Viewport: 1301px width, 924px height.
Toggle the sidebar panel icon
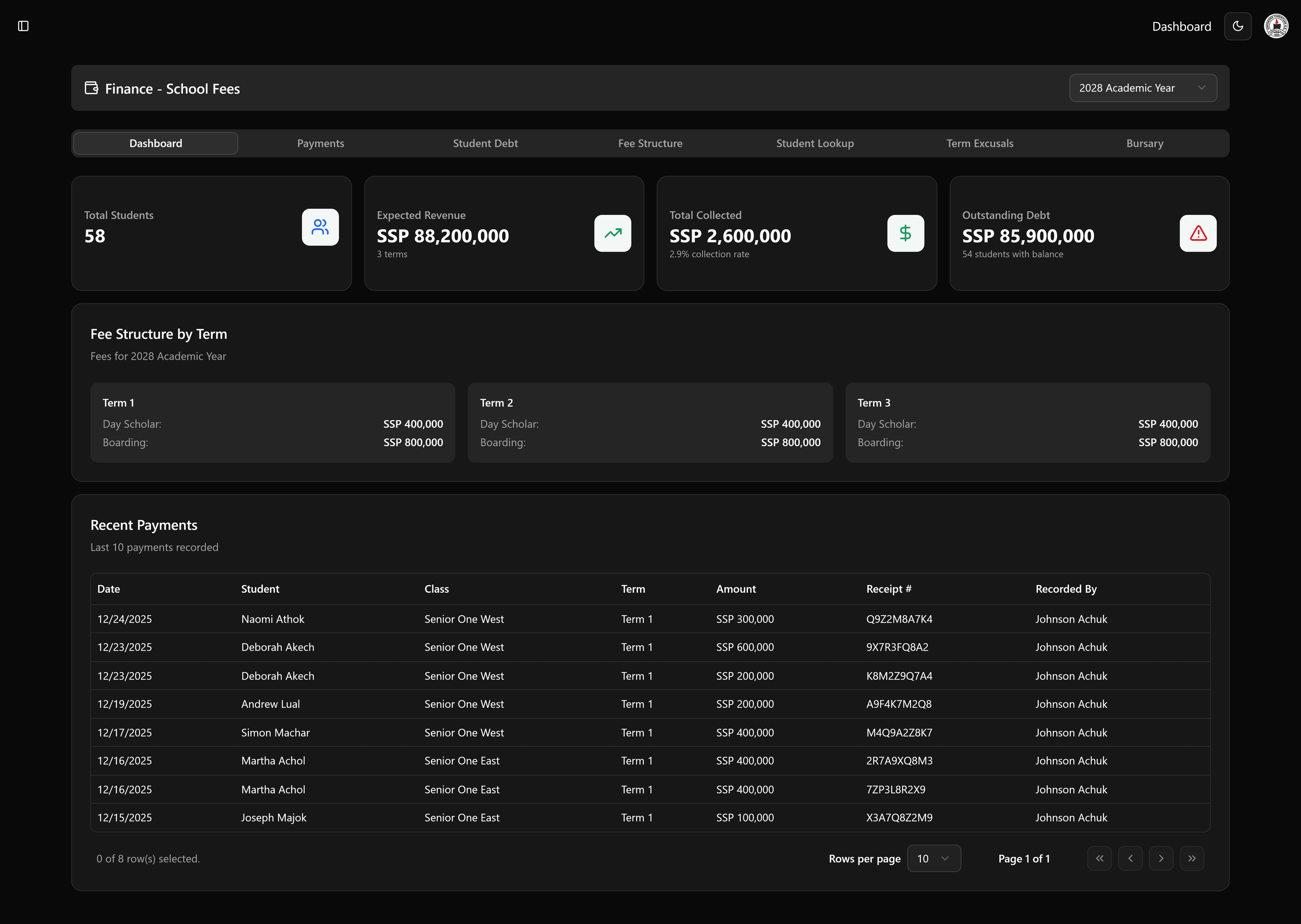tap(23, 26)
